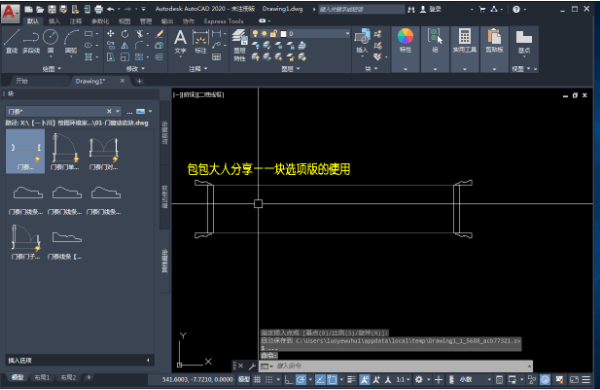
Task: Open the Properties color wheel panel
Action: (405, 41)
